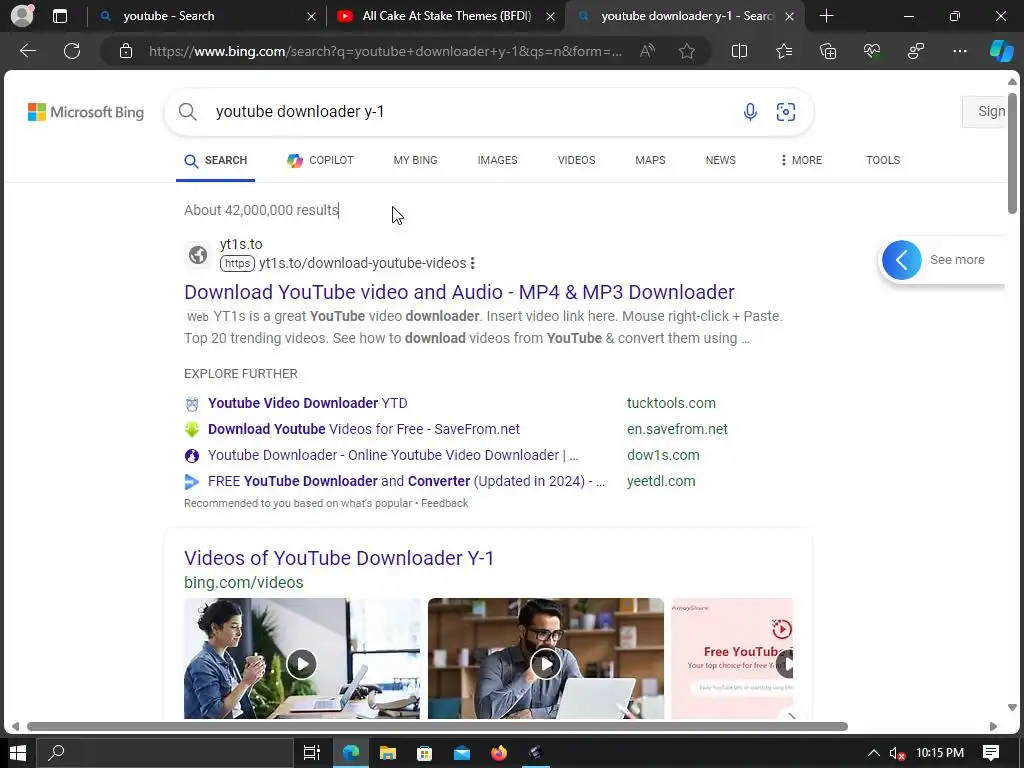
Task: Open a new browser tab plus
Action: pyautogui.click(x=826, y=16)
